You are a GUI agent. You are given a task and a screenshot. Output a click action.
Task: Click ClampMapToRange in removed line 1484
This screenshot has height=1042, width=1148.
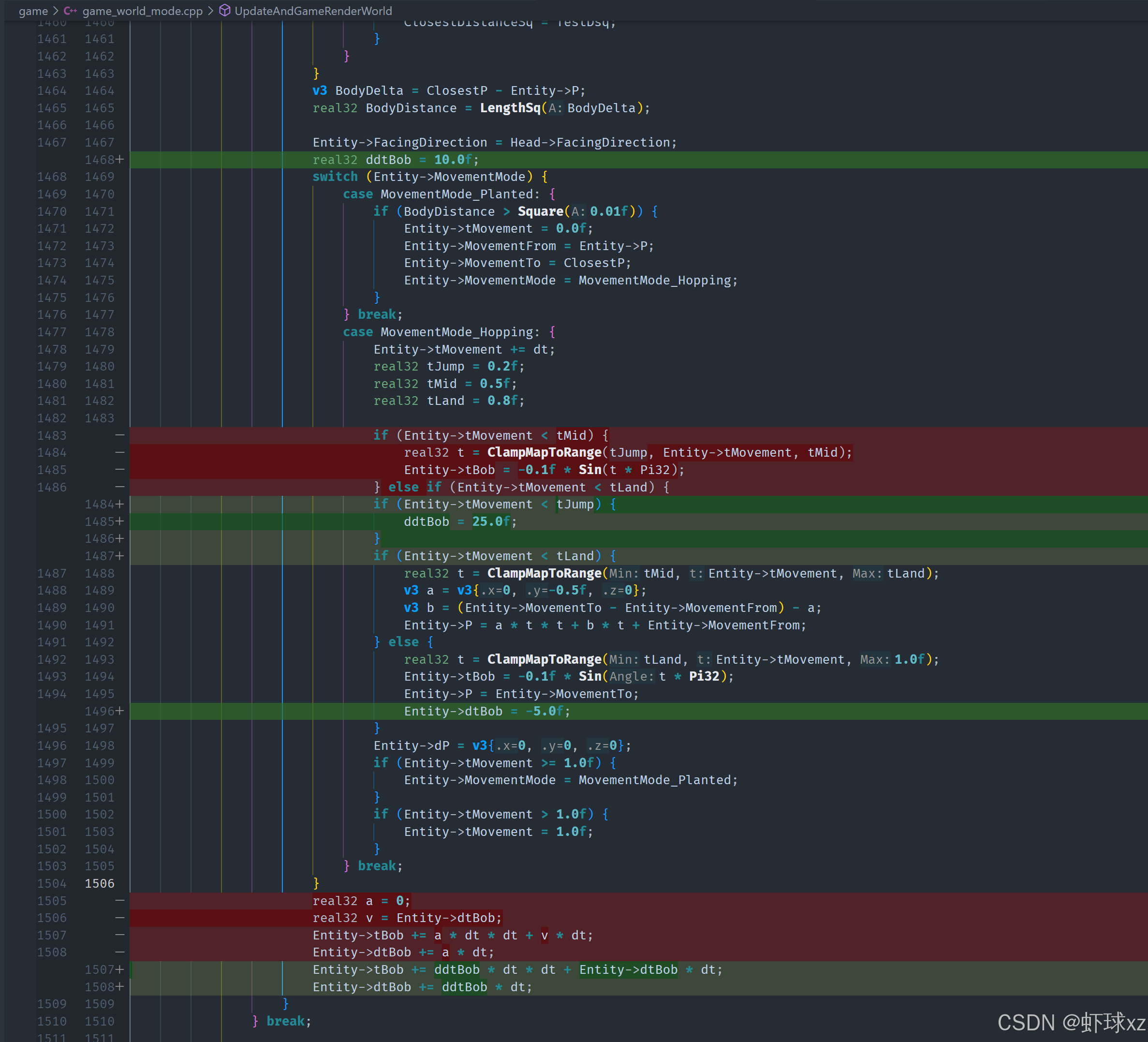click(544, 452)
